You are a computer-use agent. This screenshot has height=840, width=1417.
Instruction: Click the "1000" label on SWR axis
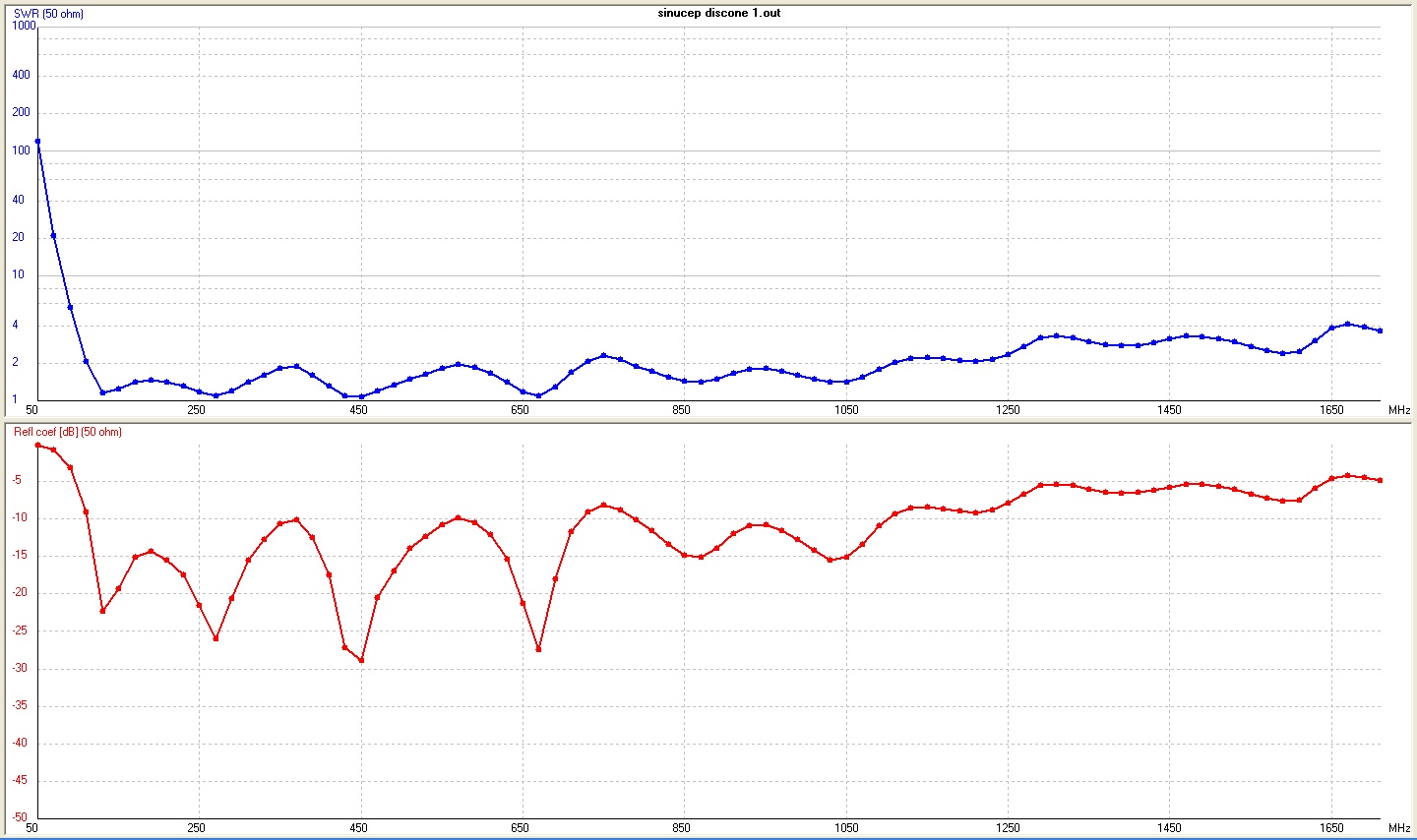24,27
